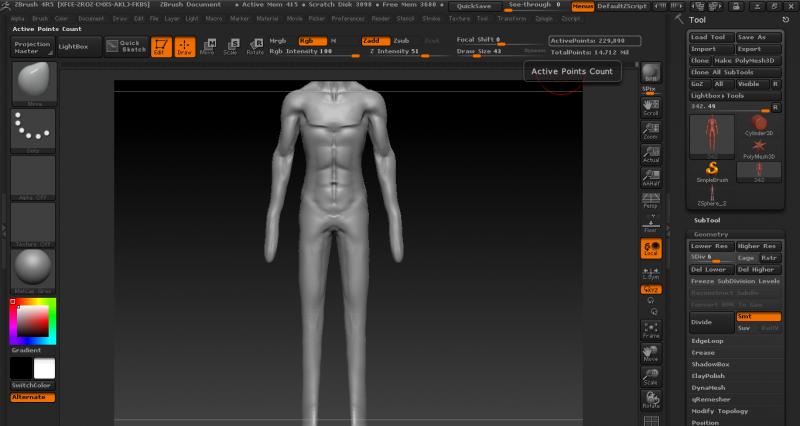Viewport: 800px width, 426px height.
Task: Select the Draw mode icon
Action: pyautogui.click(x=184, y=47)
